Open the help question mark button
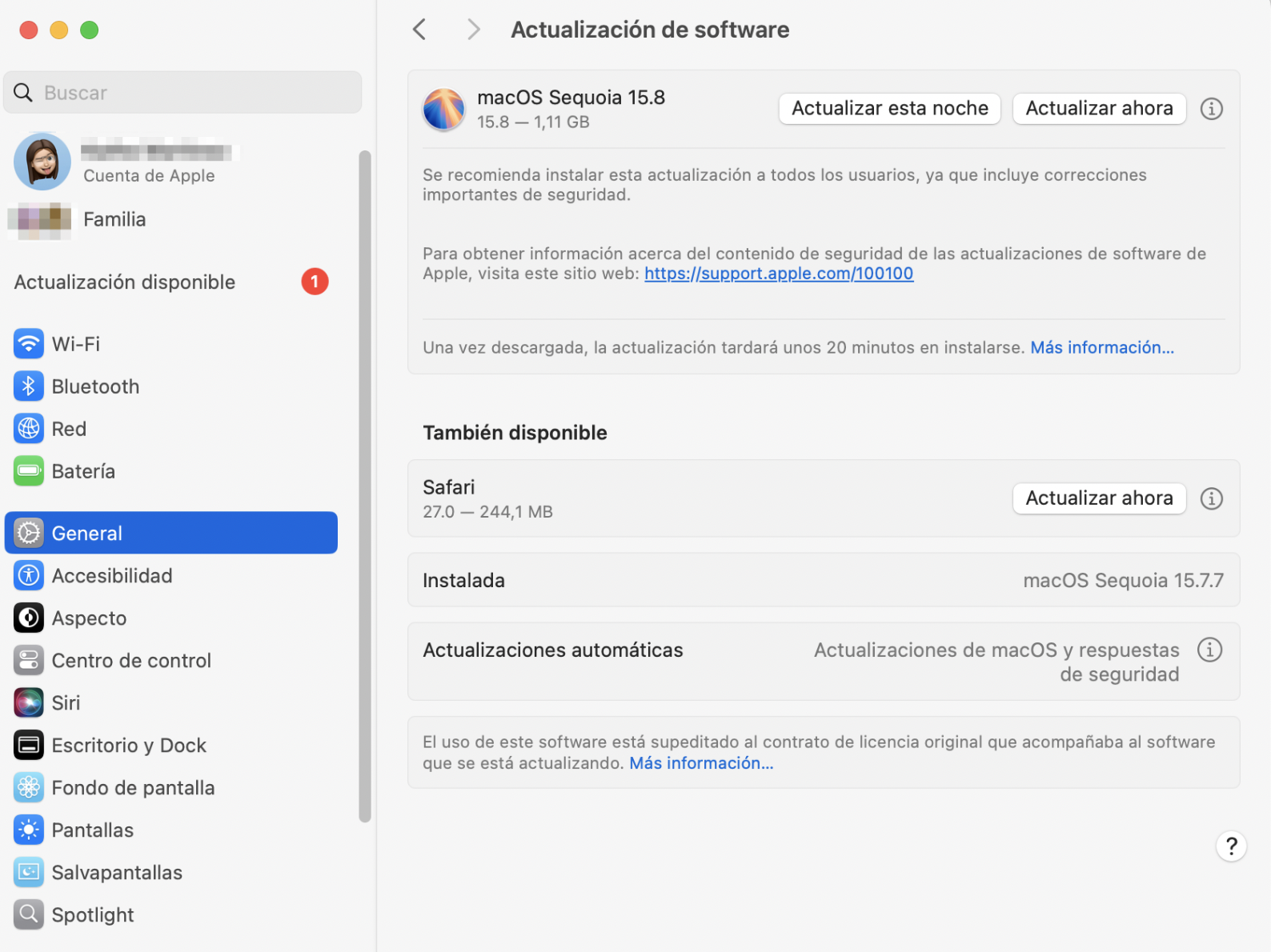This screenshot has height=952, width=1271. [1231, 846]
